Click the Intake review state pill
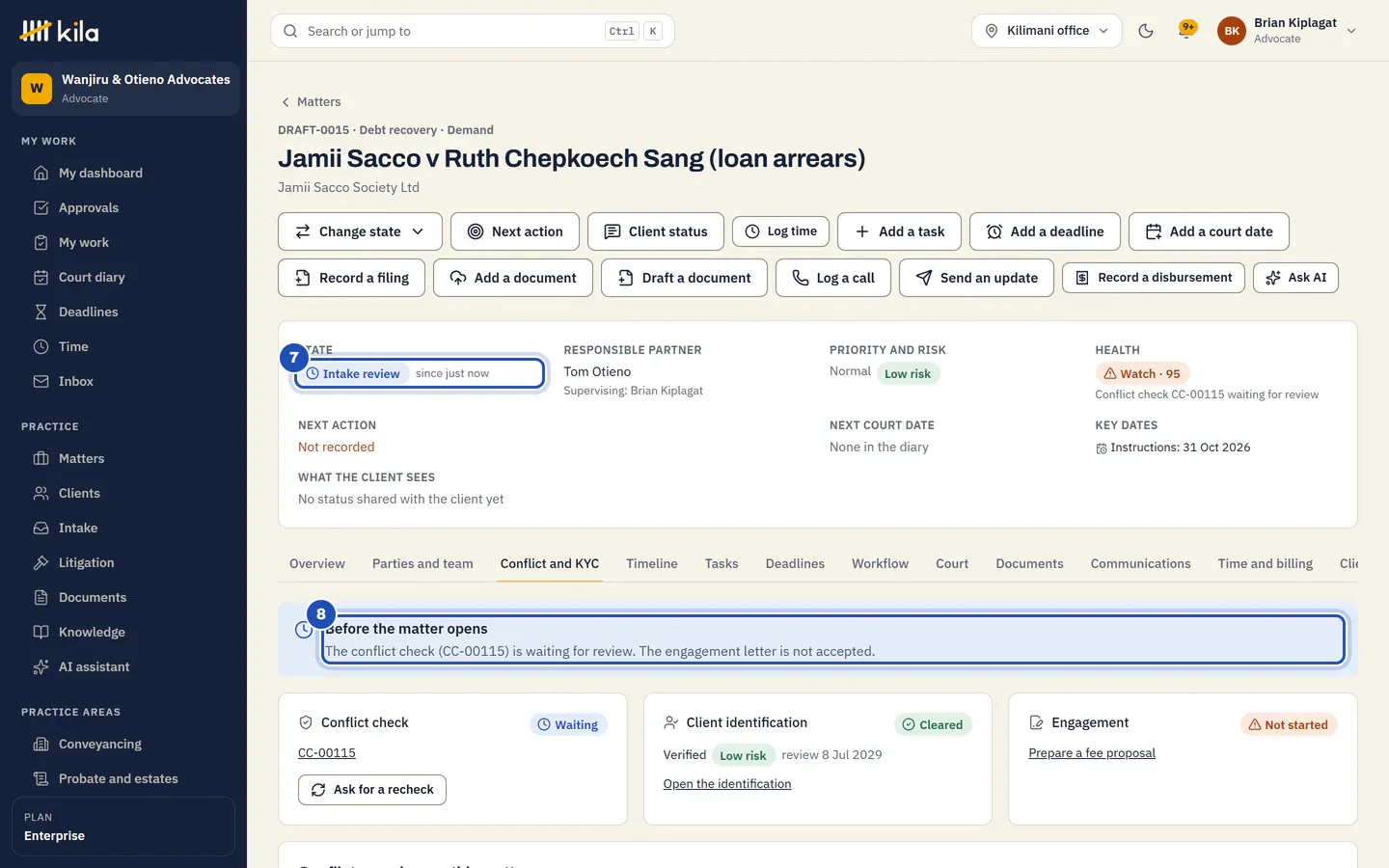1389x868 pixels. [353, 373]
